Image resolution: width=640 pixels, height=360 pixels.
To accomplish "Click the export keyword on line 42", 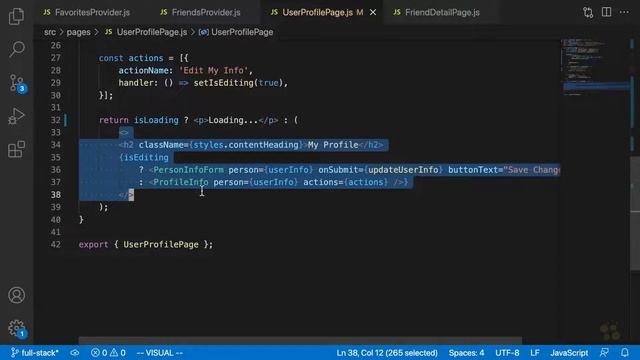I will tap(93, 244).
